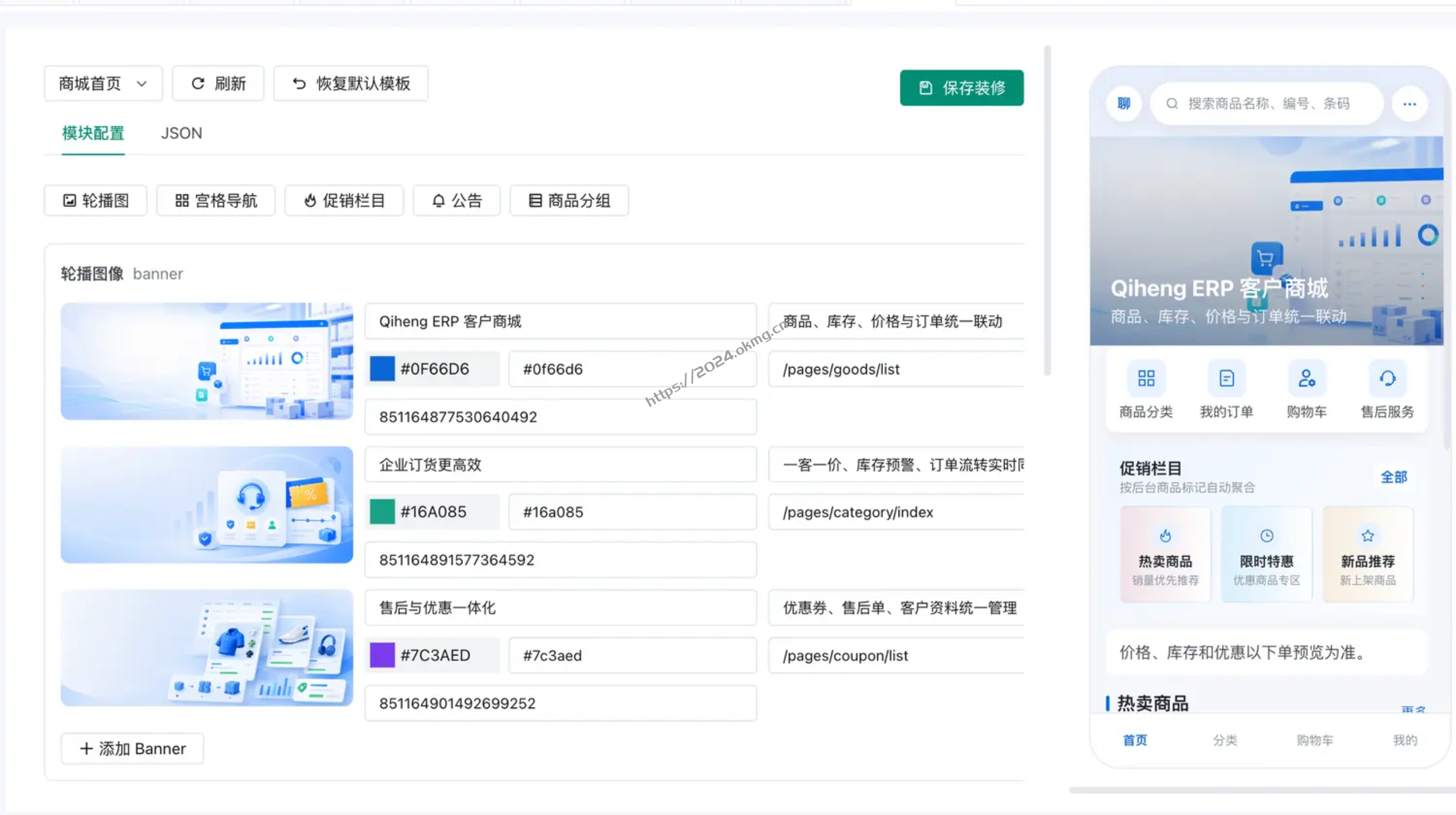
Task: Select the 购物车 bottom nav tab
Action: [1315, 740]
